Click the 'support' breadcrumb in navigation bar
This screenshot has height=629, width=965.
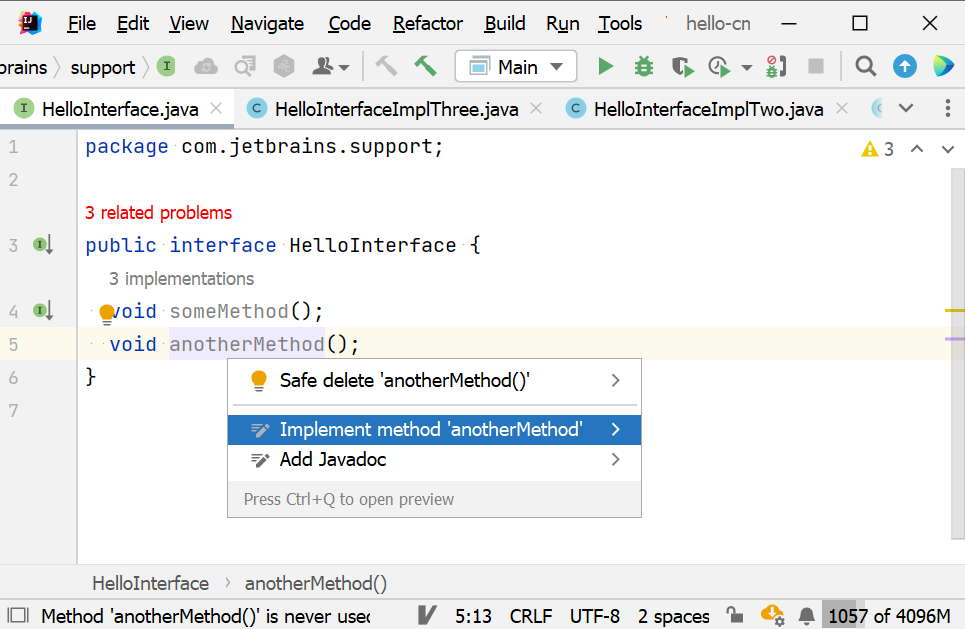(102, 67)
